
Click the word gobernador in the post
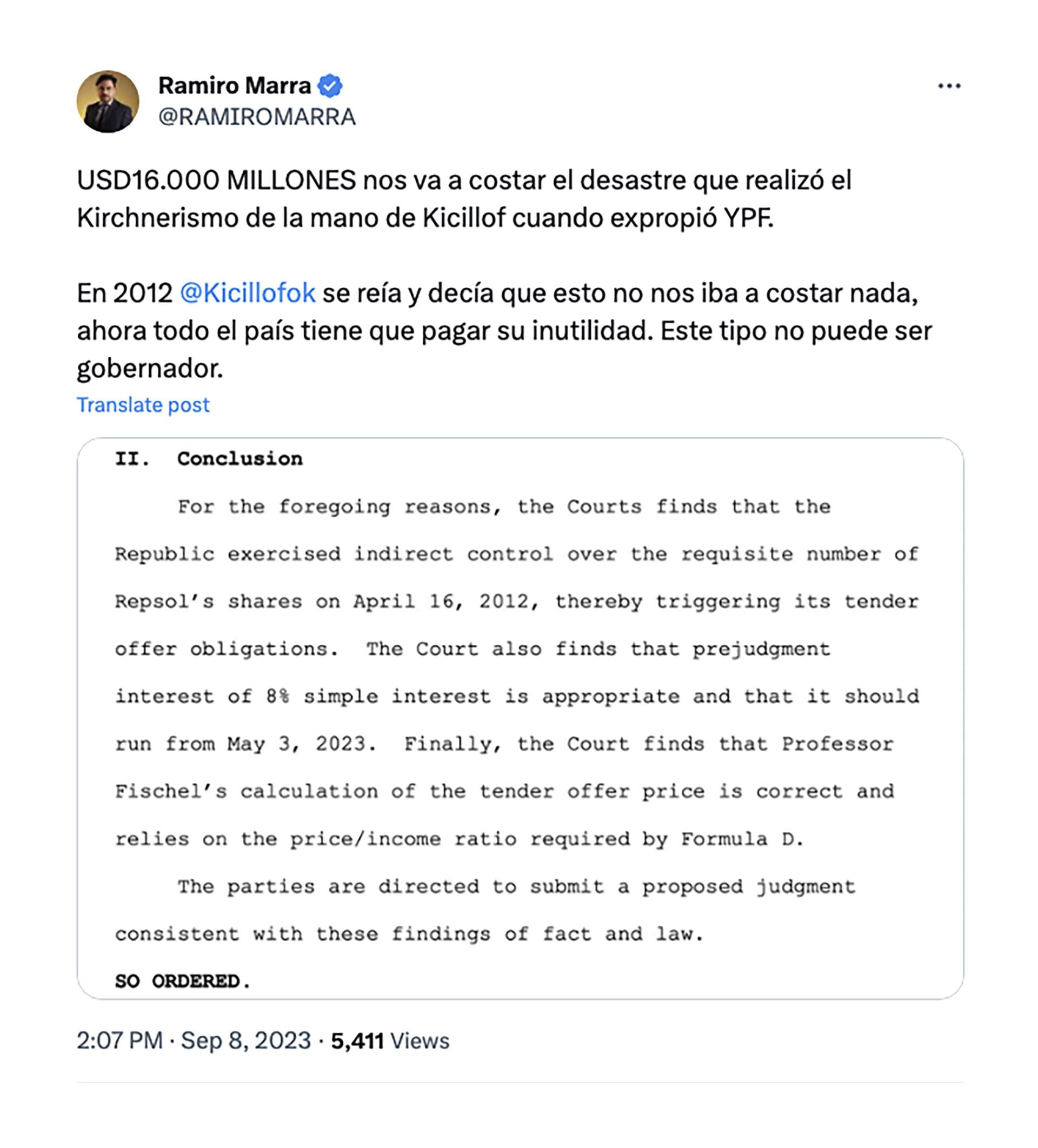pyautogui.click(x=149, y=369)
